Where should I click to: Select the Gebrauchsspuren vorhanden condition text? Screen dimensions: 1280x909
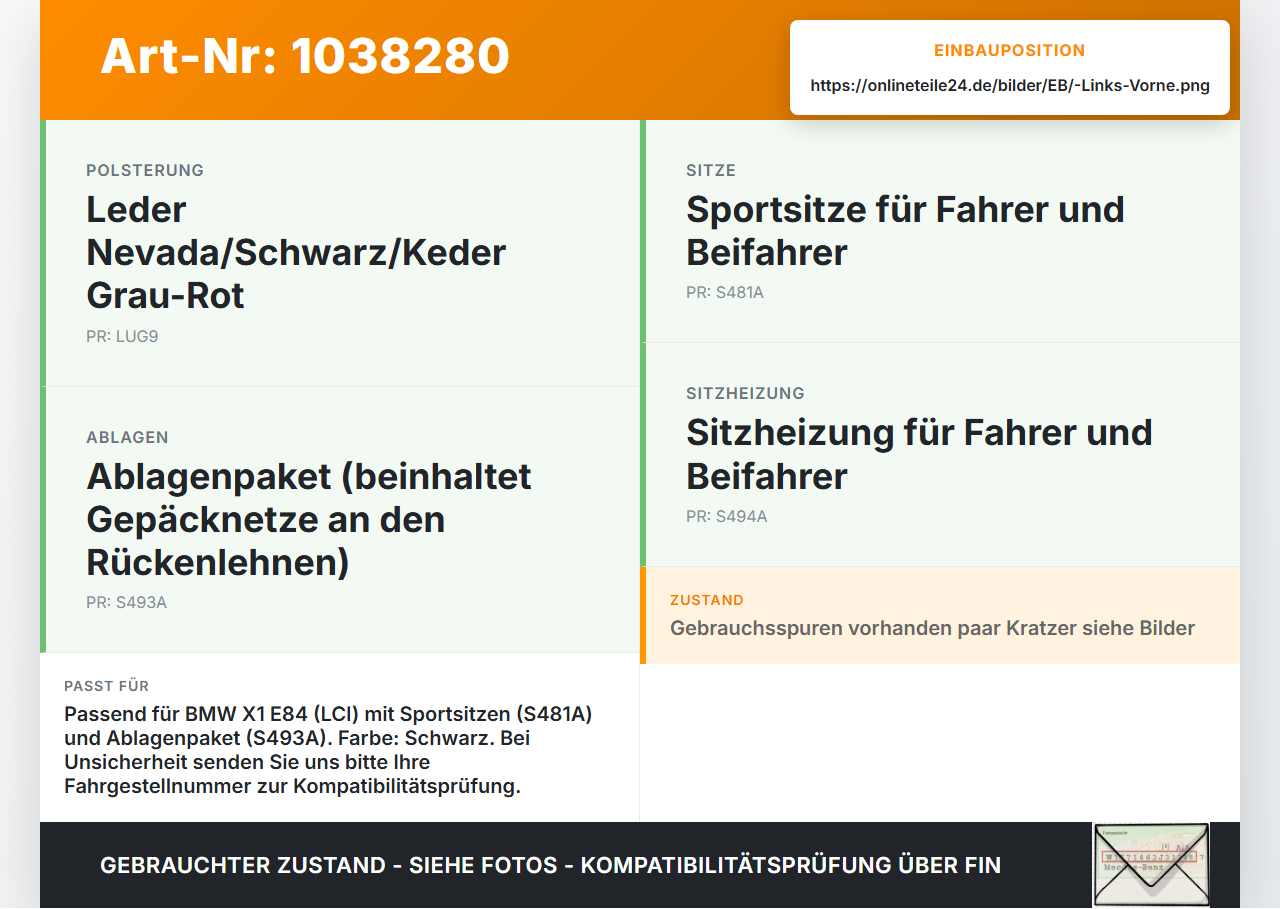click(x=932, y=629)
